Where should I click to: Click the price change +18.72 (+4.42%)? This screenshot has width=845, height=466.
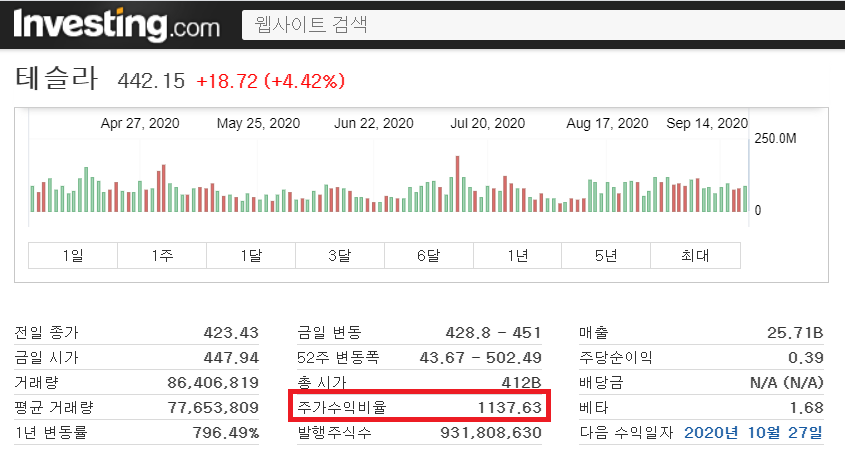[x=271, y=81]
